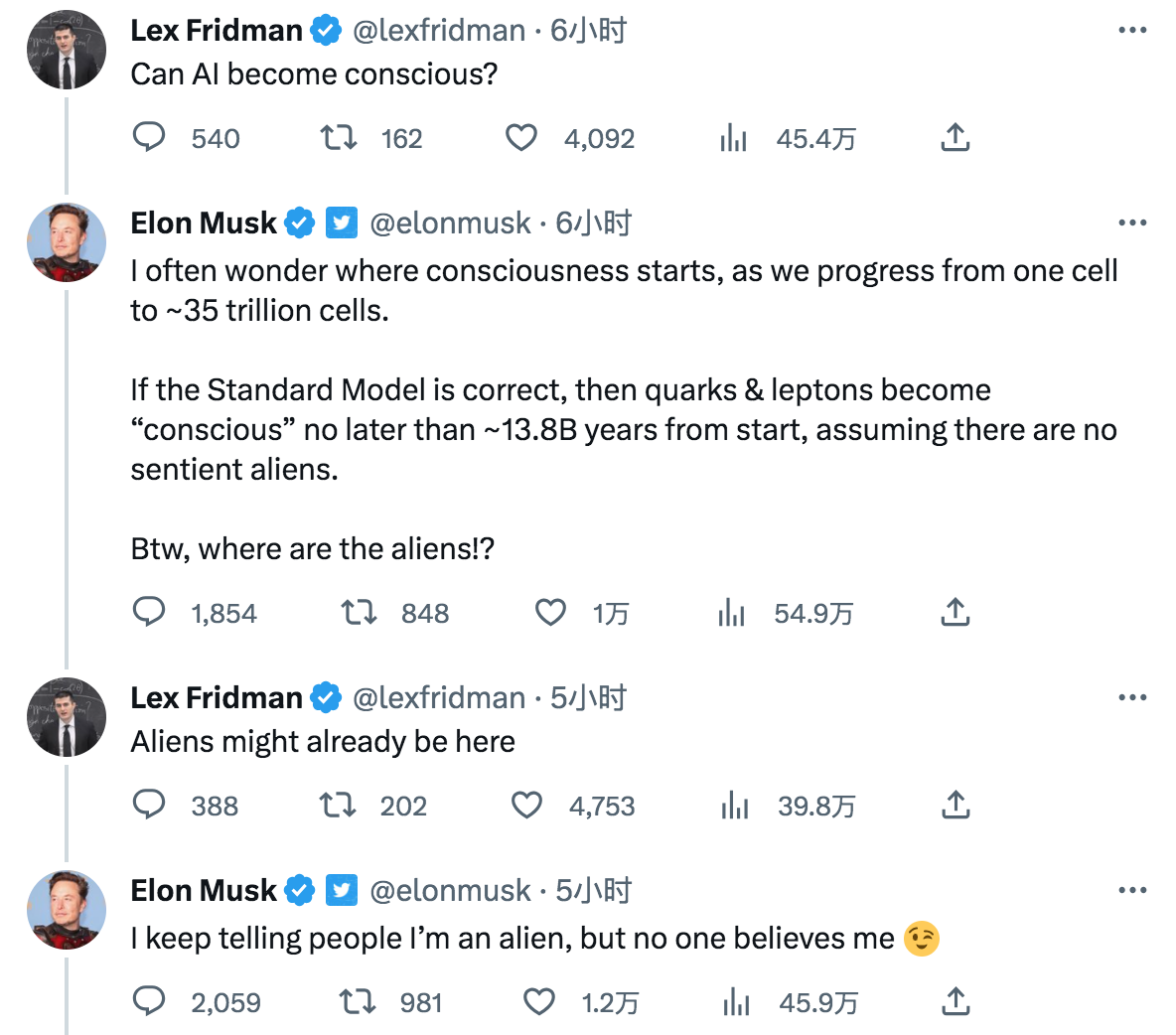Click the Twitter affiliation badge beside Elon Musk
1176x1035 pixels.
342,223
